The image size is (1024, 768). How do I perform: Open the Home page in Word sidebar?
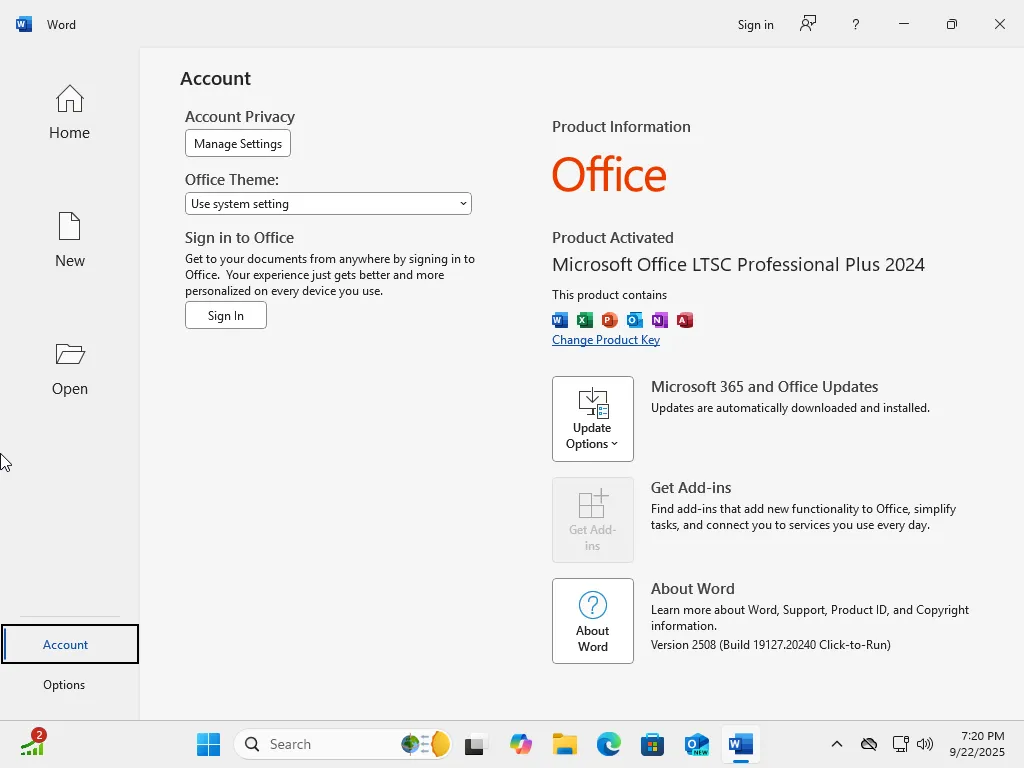click(69, 112)
